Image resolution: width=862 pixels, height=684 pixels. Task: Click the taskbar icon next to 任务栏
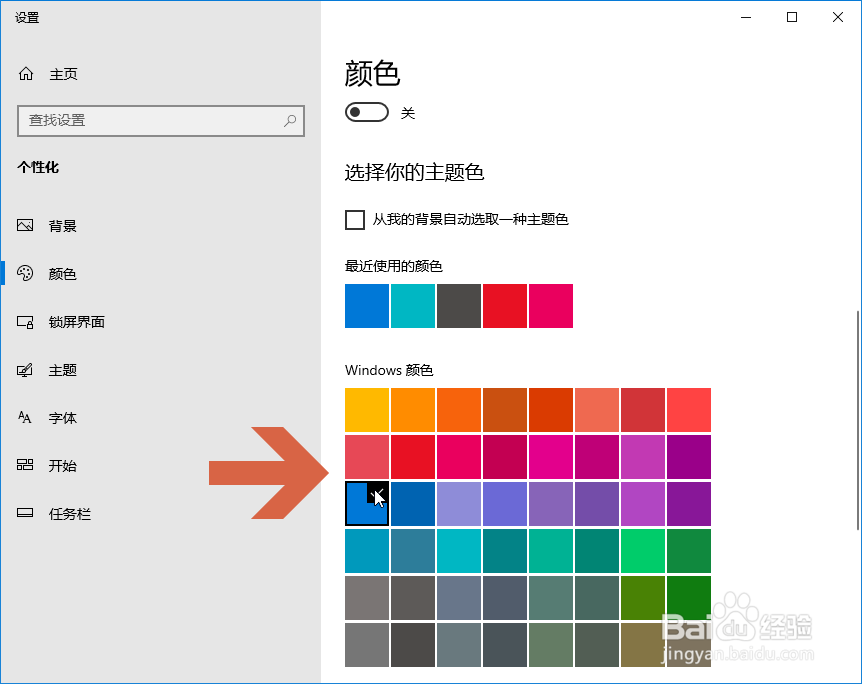(x=25, y=513)
